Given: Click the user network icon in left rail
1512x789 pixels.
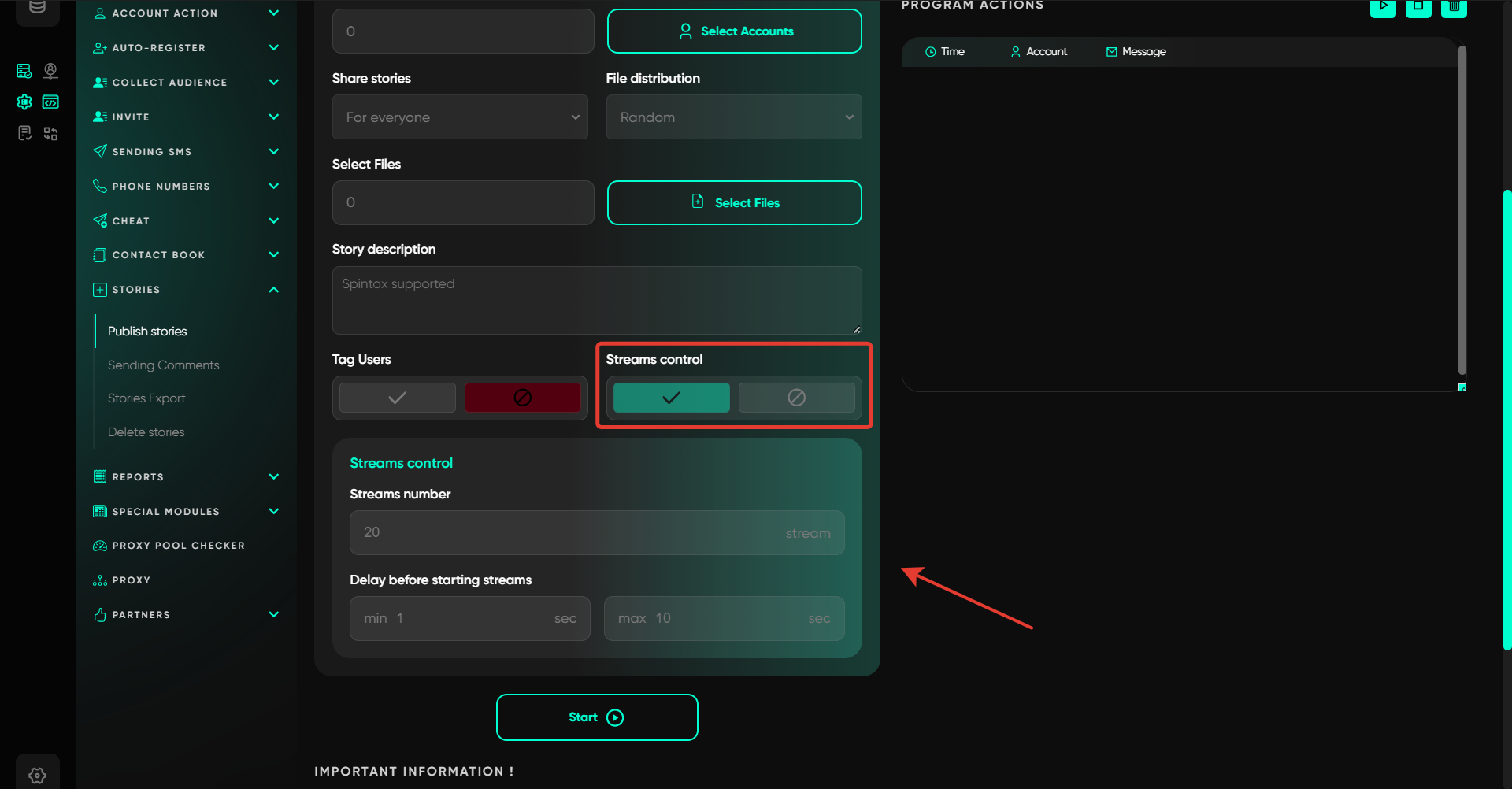Looking at the screenshot, I should (50, 72).
